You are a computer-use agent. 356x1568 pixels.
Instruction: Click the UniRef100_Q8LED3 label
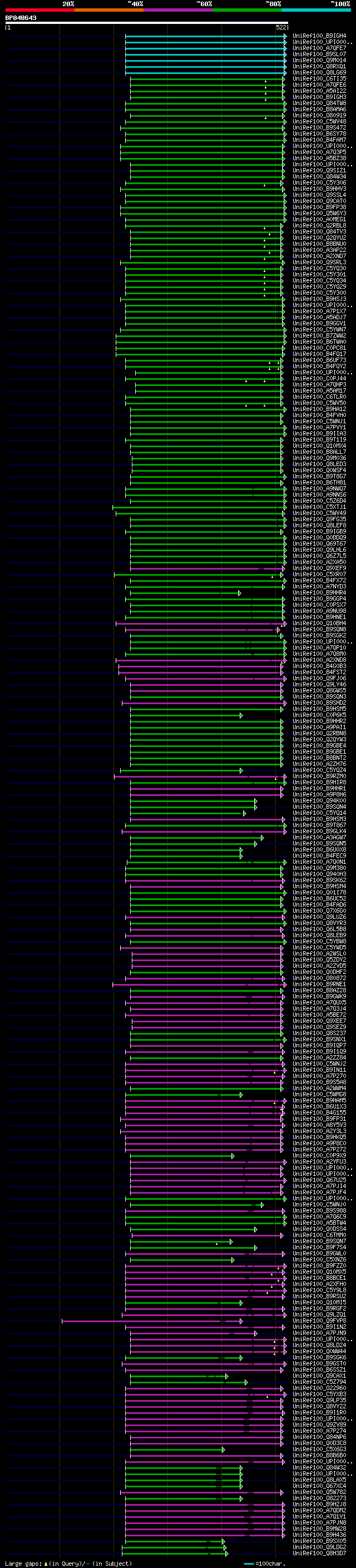pos(319,464)
